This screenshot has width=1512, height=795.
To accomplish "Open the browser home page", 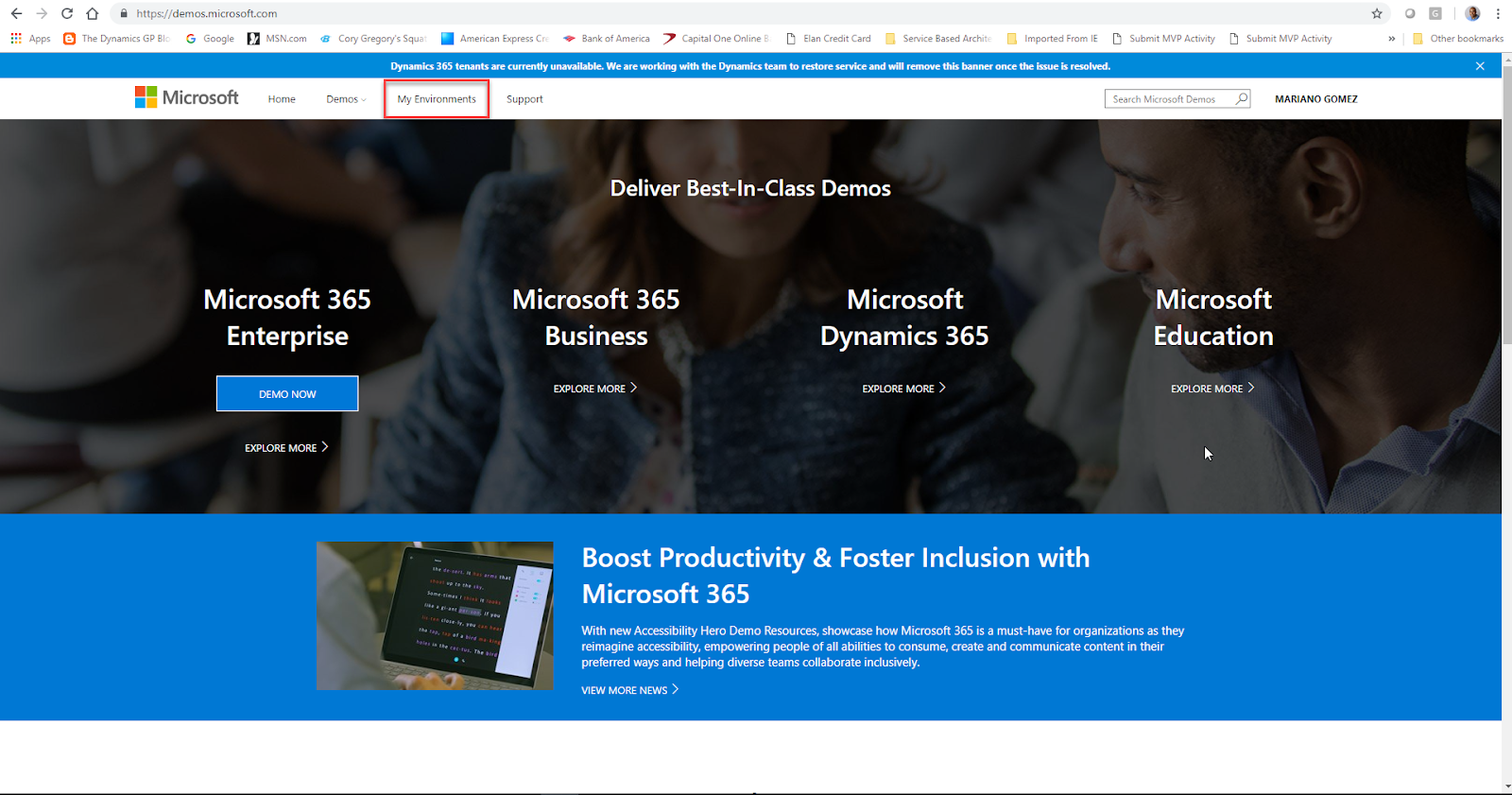I will point(92,13).
